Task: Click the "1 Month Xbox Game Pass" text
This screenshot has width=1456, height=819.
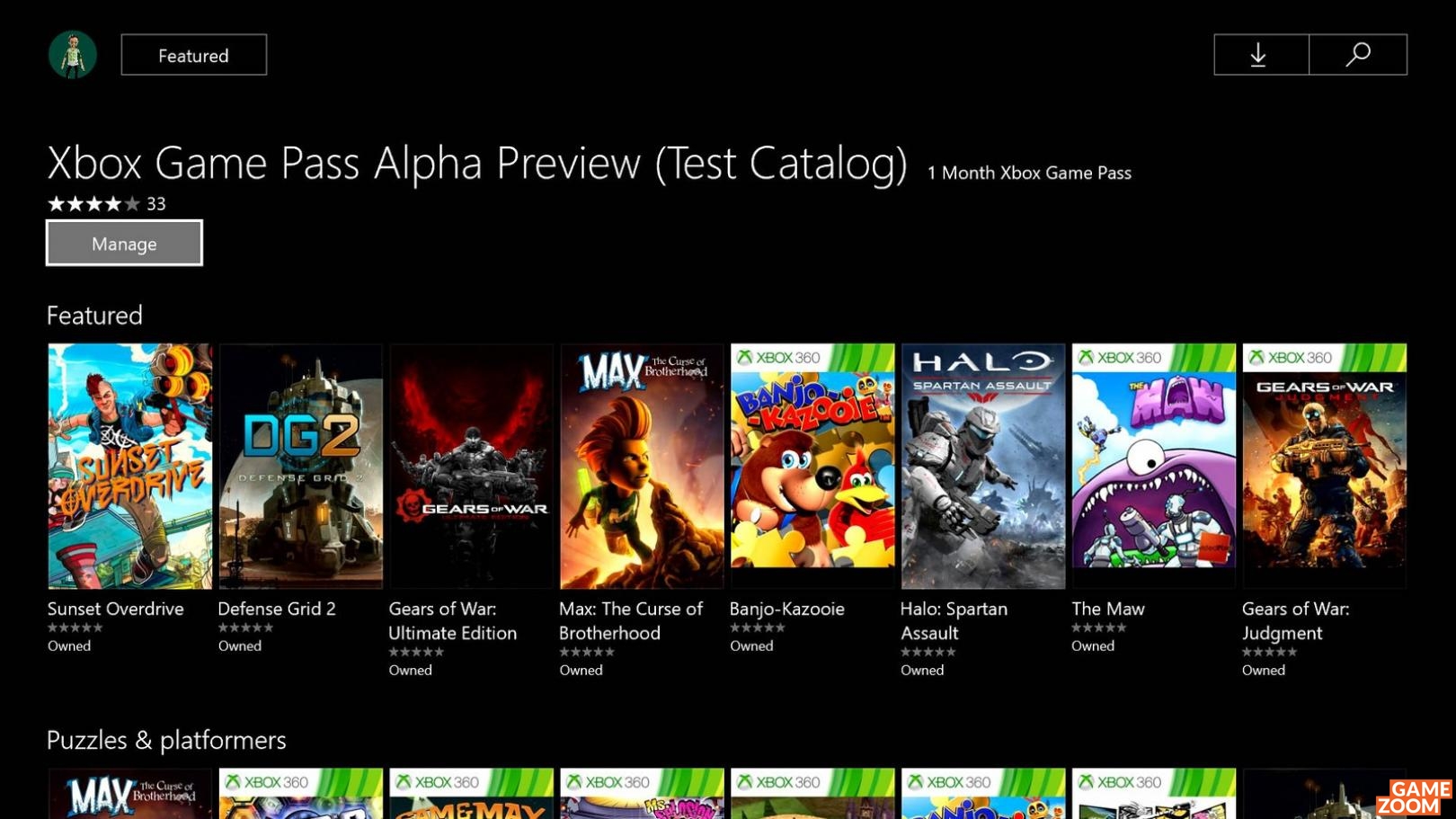Action: (1029, 173)
